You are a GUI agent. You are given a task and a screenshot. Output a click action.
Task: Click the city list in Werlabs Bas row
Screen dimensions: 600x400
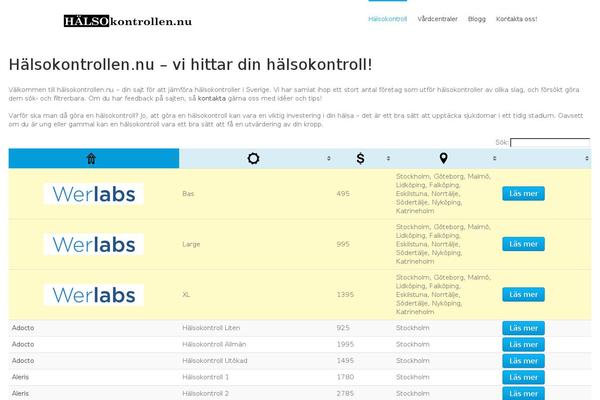click(443, 194)
